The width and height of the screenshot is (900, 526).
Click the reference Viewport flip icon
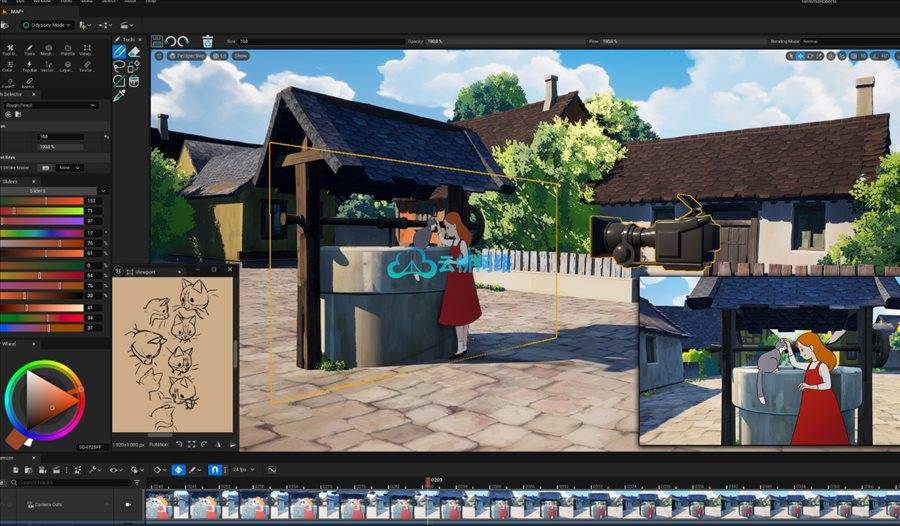218,444
